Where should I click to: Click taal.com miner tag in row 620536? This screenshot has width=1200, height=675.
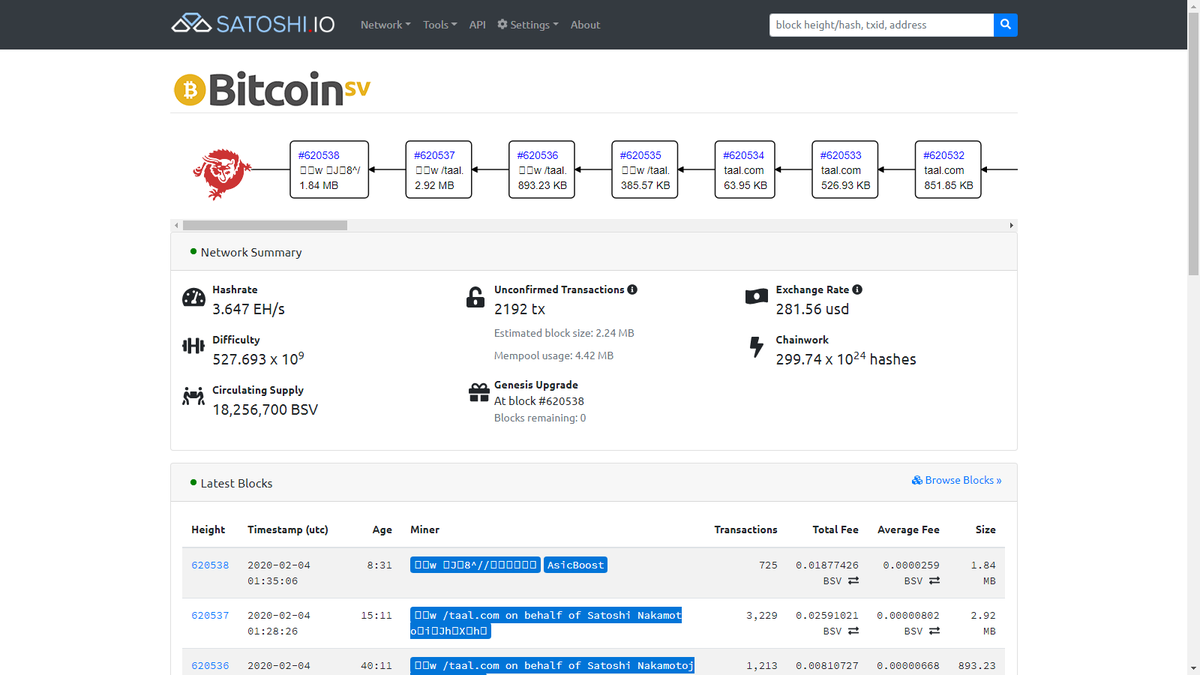552,665
